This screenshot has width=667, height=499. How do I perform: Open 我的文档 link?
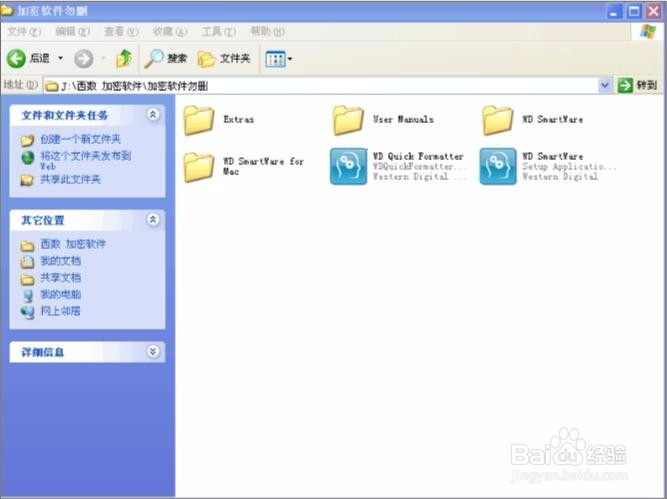point(60,260)
